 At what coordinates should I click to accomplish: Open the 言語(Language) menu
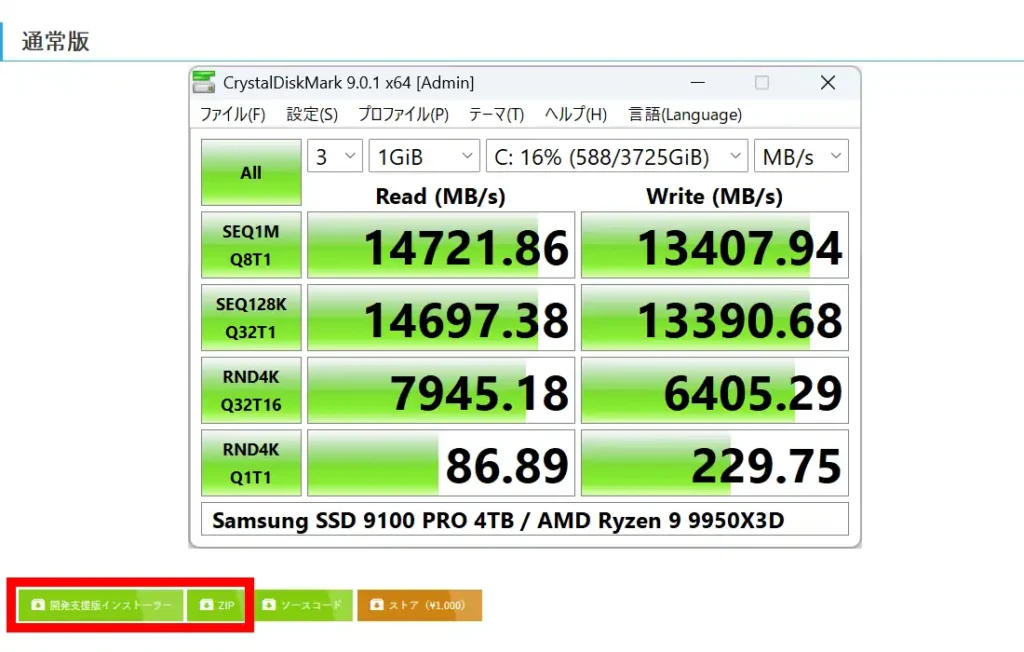click(685, 115)
